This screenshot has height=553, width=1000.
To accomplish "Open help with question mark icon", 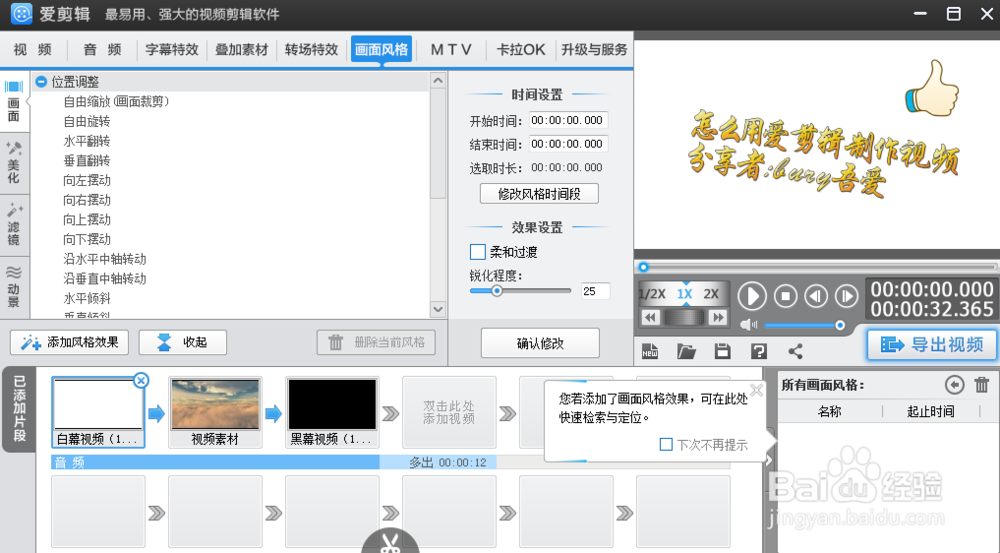I will 758,351.
